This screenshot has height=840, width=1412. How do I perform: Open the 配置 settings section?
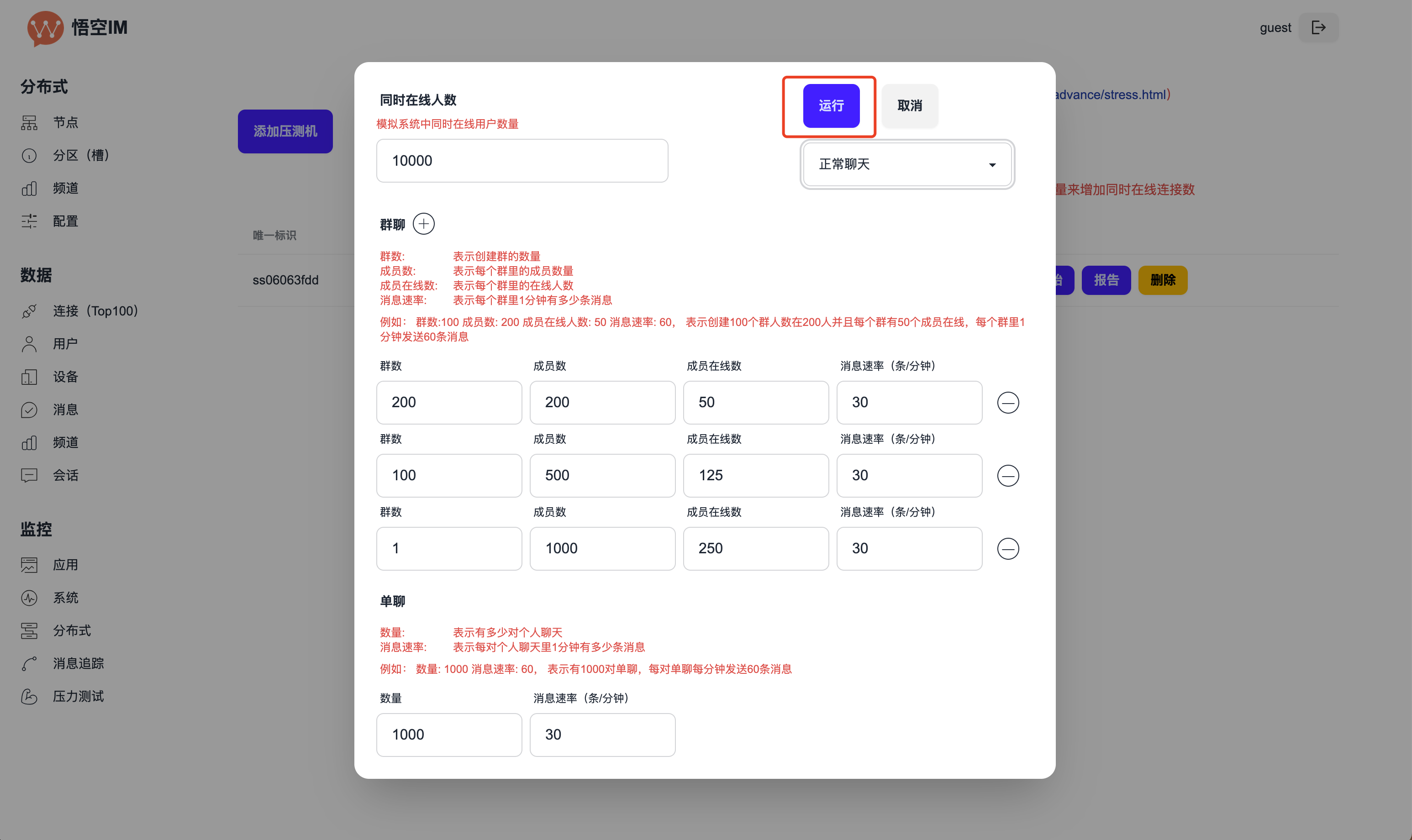pos(65,221)
